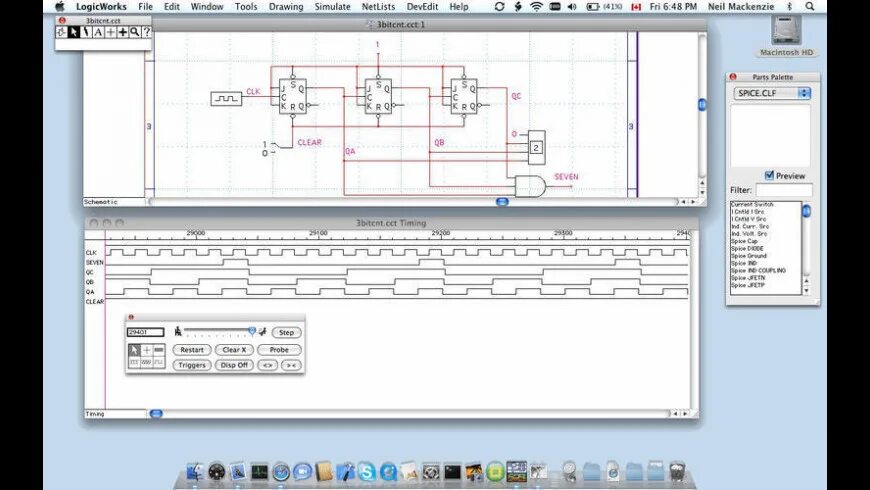Select the text 'A' tool in tool palette
This screenshot has height=490, width=870.
tap(98, 32)
